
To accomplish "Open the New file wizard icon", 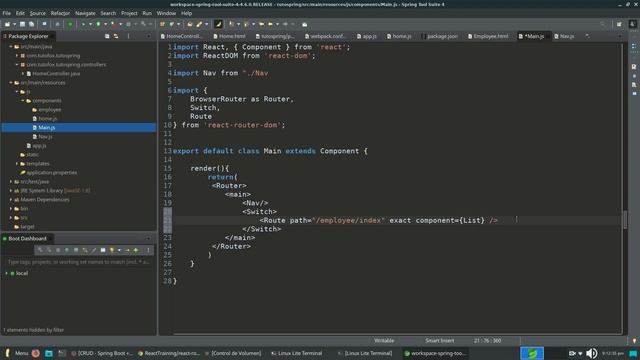I will click(x=7, y=24).
